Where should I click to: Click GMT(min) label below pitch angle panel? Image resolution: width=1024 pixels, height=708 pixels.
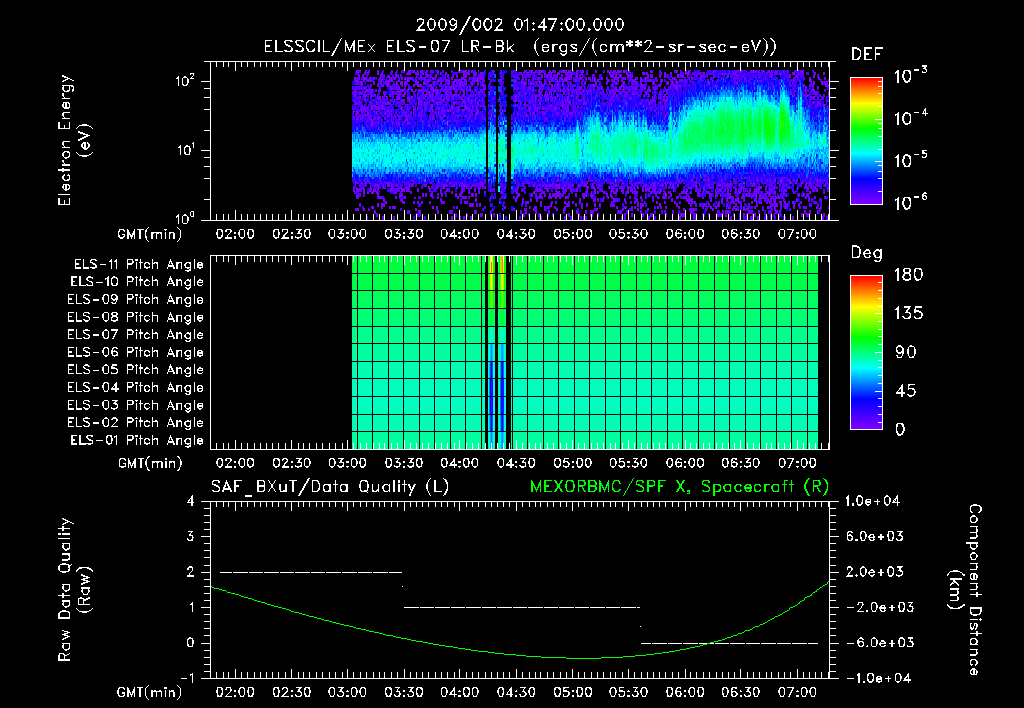[x=150, y=464]
